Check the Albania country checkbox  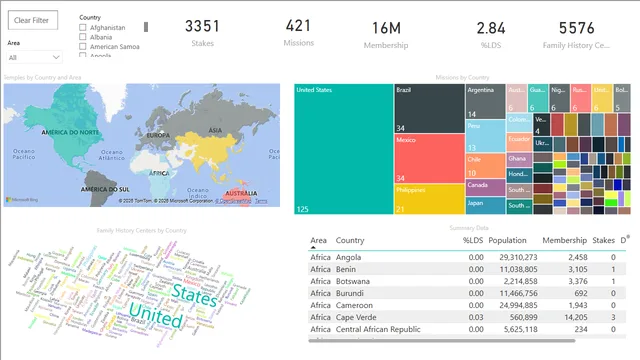click(83, 37)
